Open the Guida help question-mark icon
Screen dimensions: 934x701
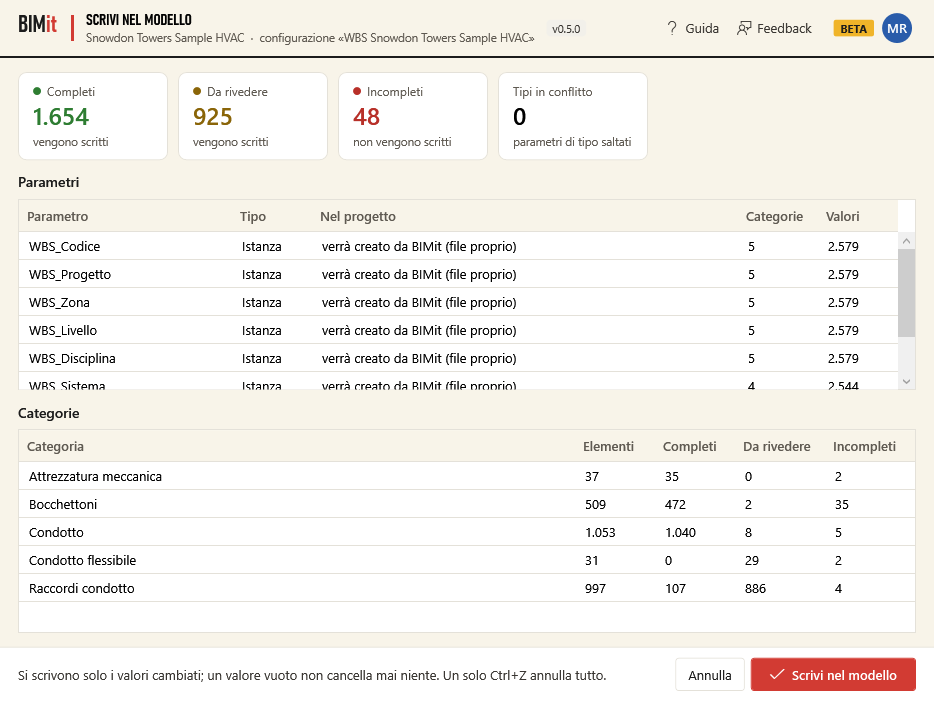coord(672,28)
